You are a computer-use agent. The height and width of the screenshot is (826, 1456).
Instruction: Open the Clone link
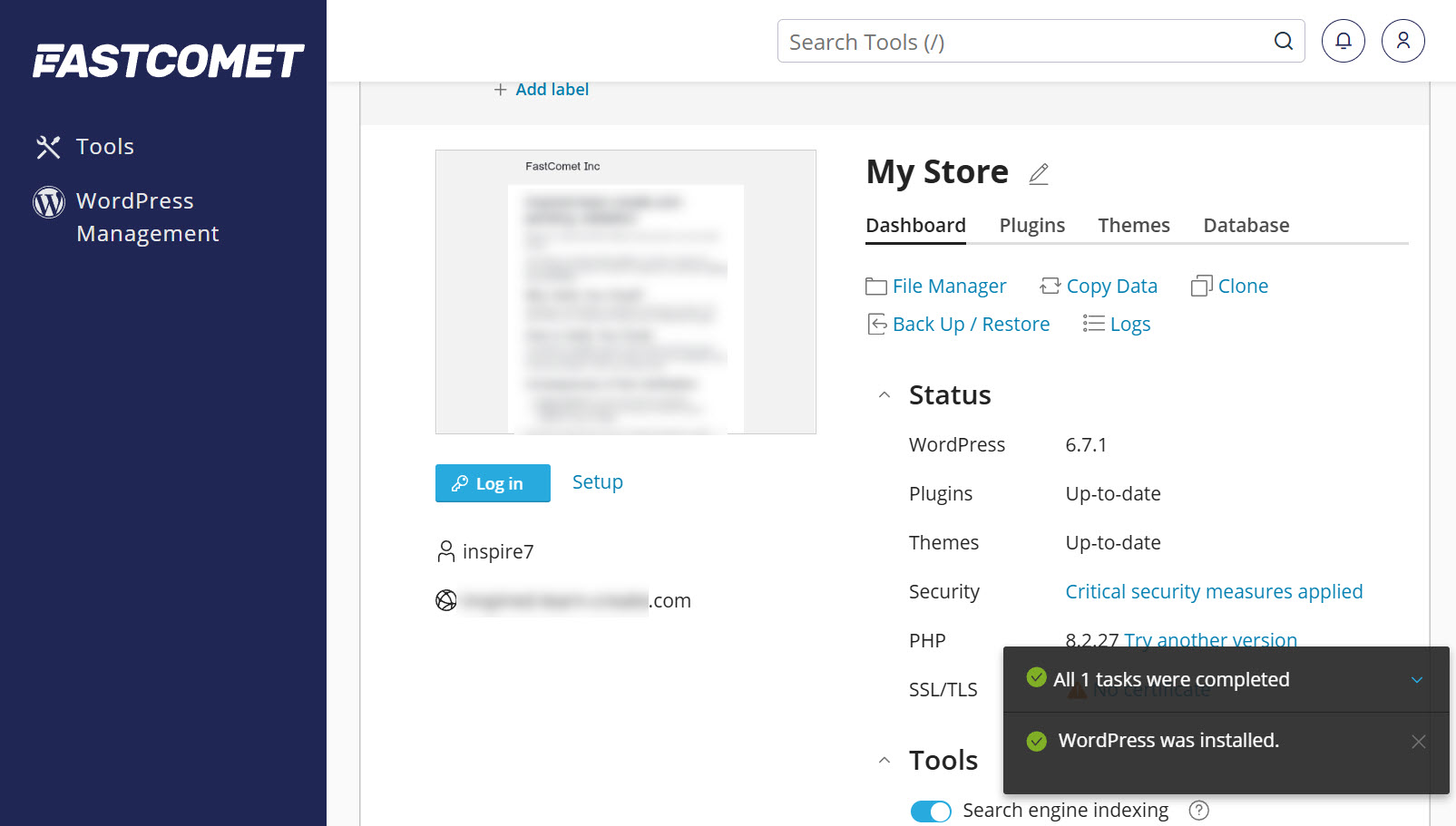[1244, 287]
